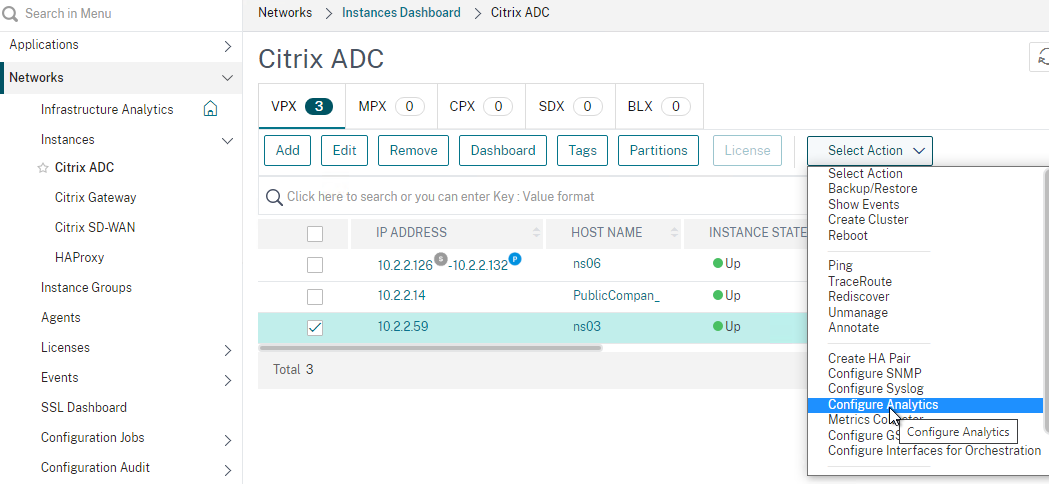
Task: Choose Ping from the action list
Action: [840, 266]
